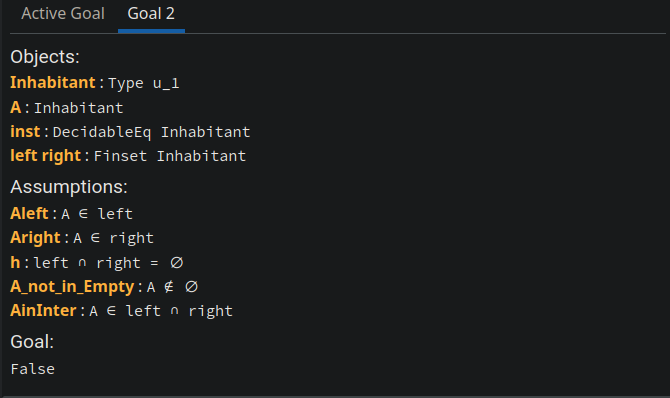Click DecidableEq Inhabitant type text
The image size is (670, 398).
pos(151,132)
